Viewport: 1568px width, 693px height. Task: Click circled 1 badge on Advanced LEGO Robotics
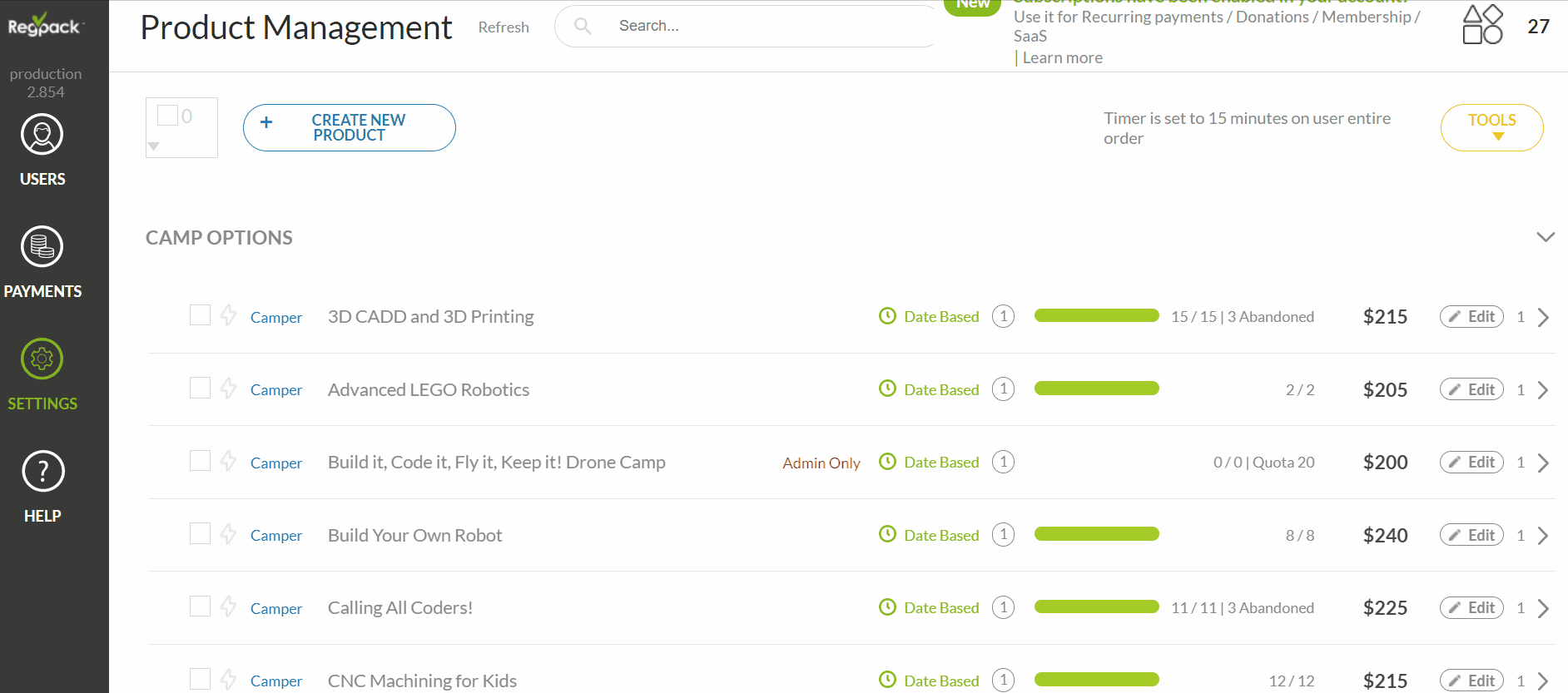[1003, 389]
